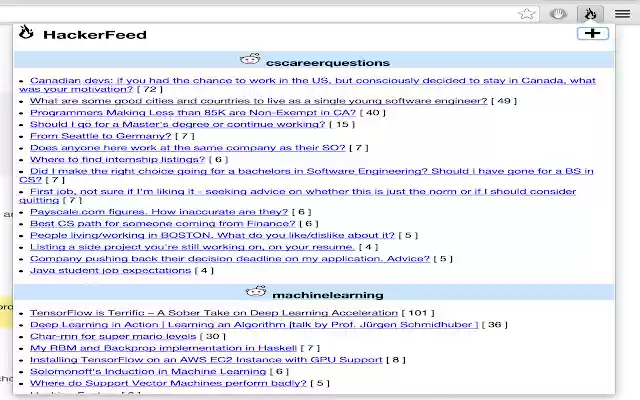
Task: Open Listing a side project on resume link
Action: tap(192, 247)
